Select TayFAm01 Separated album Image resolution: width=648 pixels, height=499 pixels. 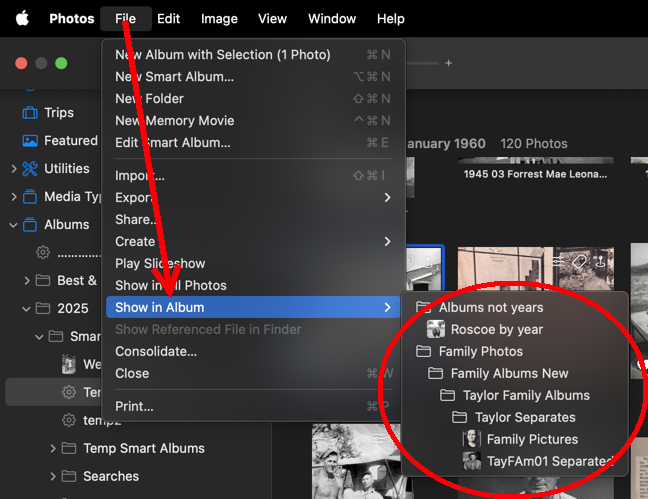515,461
